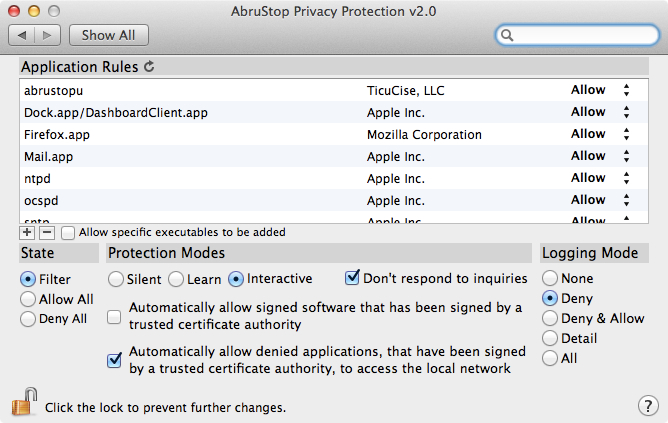Refresh the Application Rules list
Image resolution: width=668 pixels, height=423 pixels.
click(x=149, y=66)
